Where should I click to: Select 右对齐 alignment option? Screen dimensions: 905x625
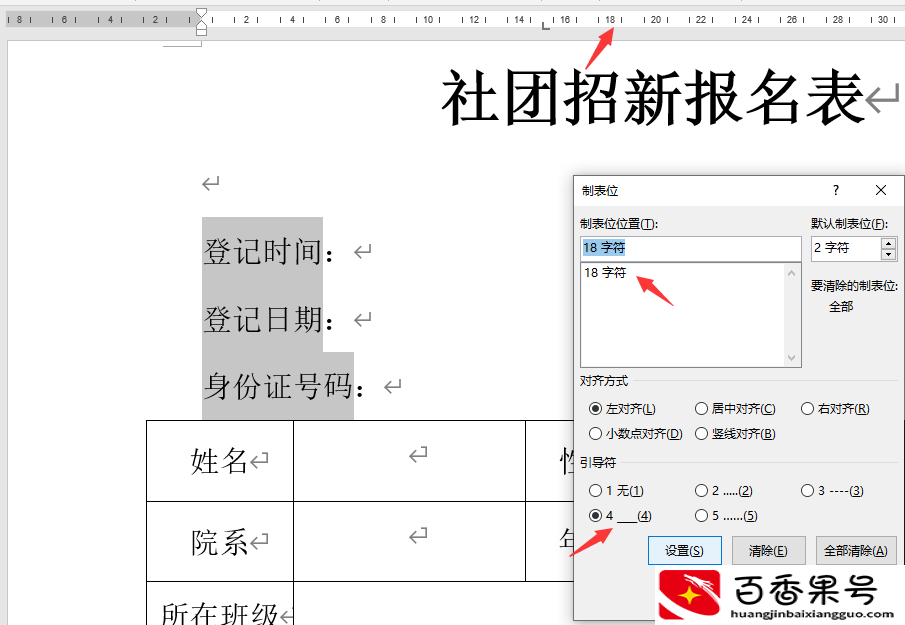point(835,409)
